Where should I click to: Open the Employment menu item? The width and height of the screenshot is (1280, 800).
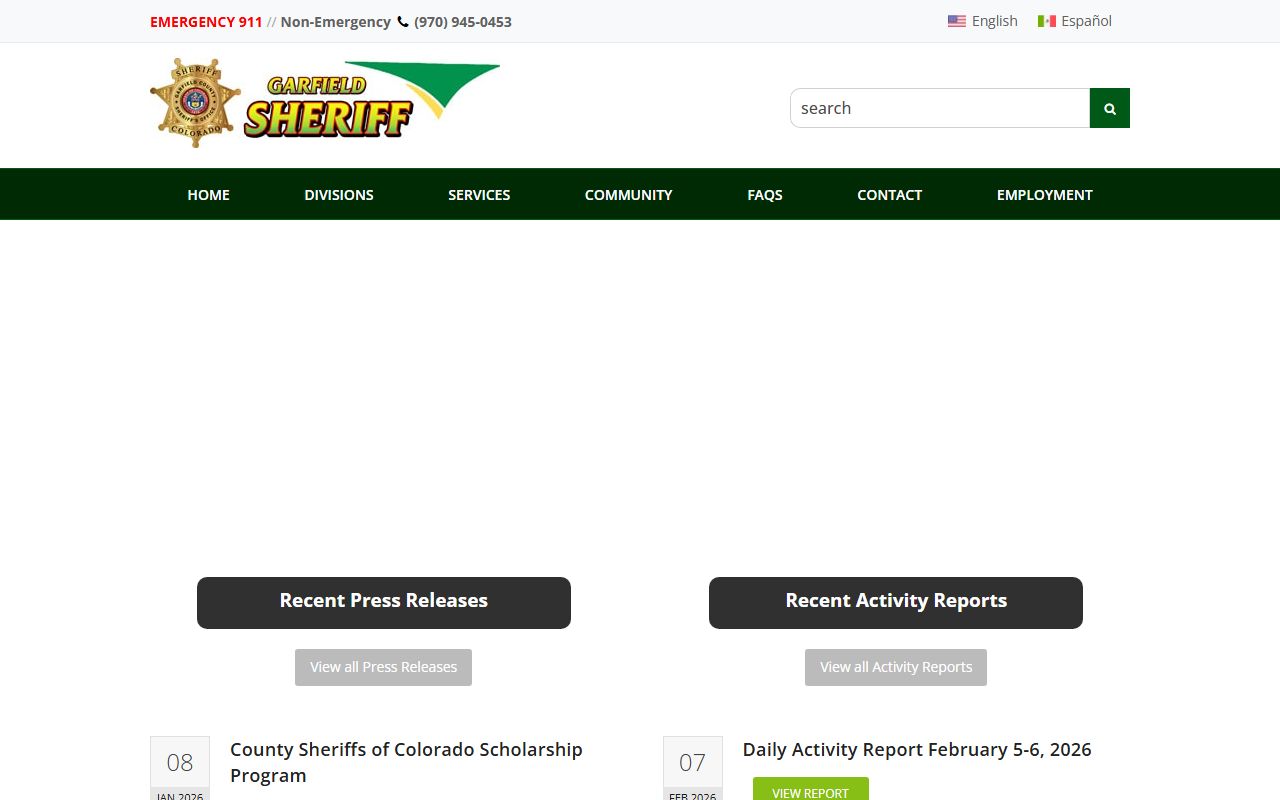click(1044, 195)
